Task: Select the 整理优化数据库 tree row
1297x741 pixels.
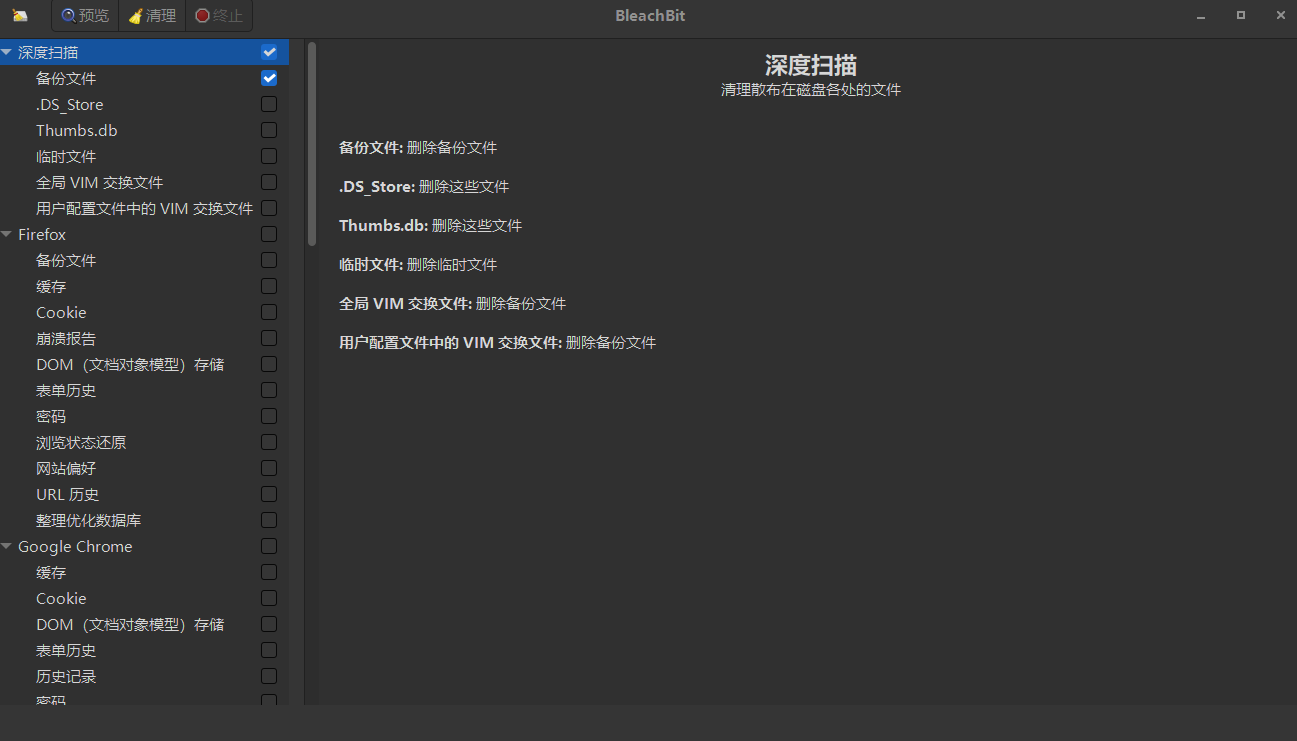Action: pos(144,520)
